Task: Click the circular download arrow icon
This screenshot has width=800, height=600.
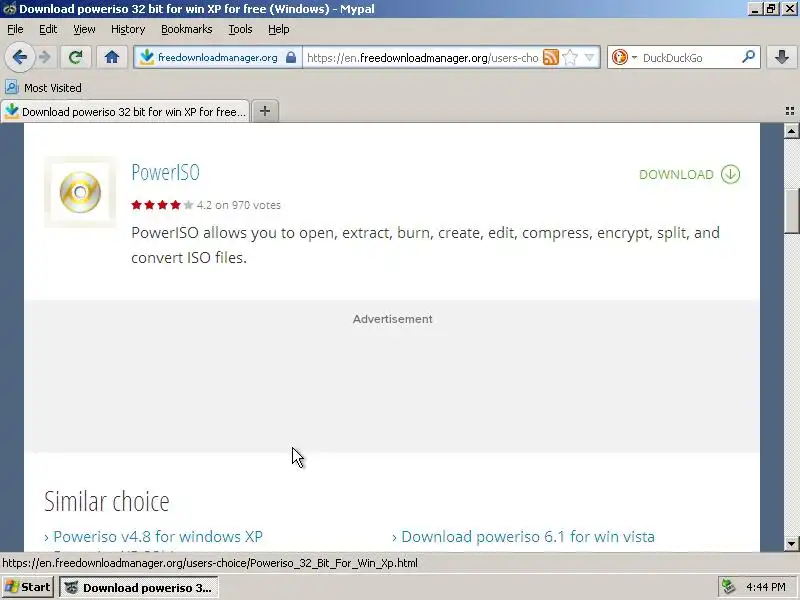Action: click(730, 174)
